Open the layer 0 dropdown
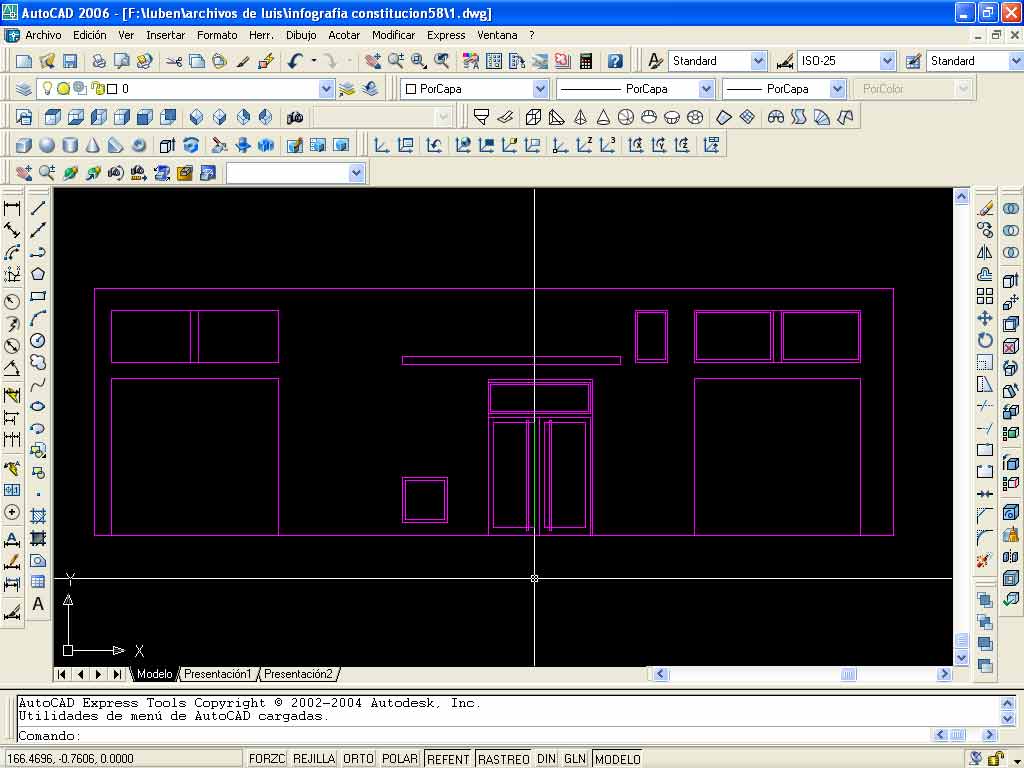Screen dimensions: 1024x768 coord(326,89)
